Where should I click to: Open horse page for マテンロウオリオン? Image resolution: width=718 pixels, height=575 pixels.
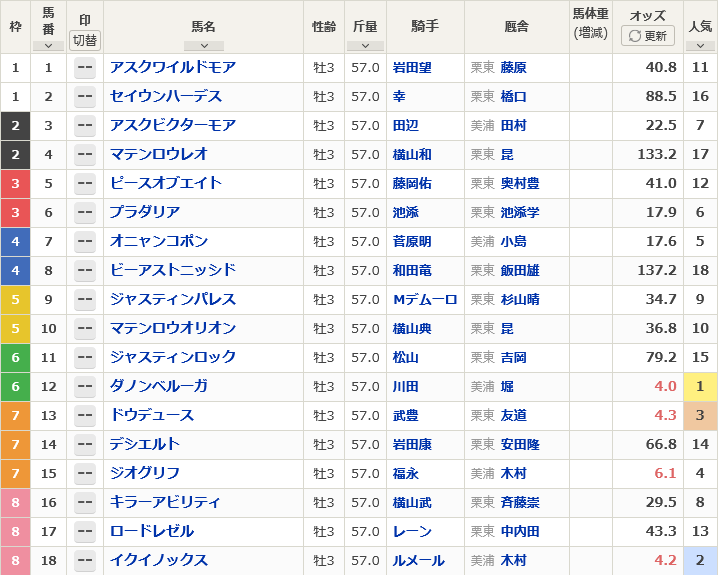click(x=173, y=328)
